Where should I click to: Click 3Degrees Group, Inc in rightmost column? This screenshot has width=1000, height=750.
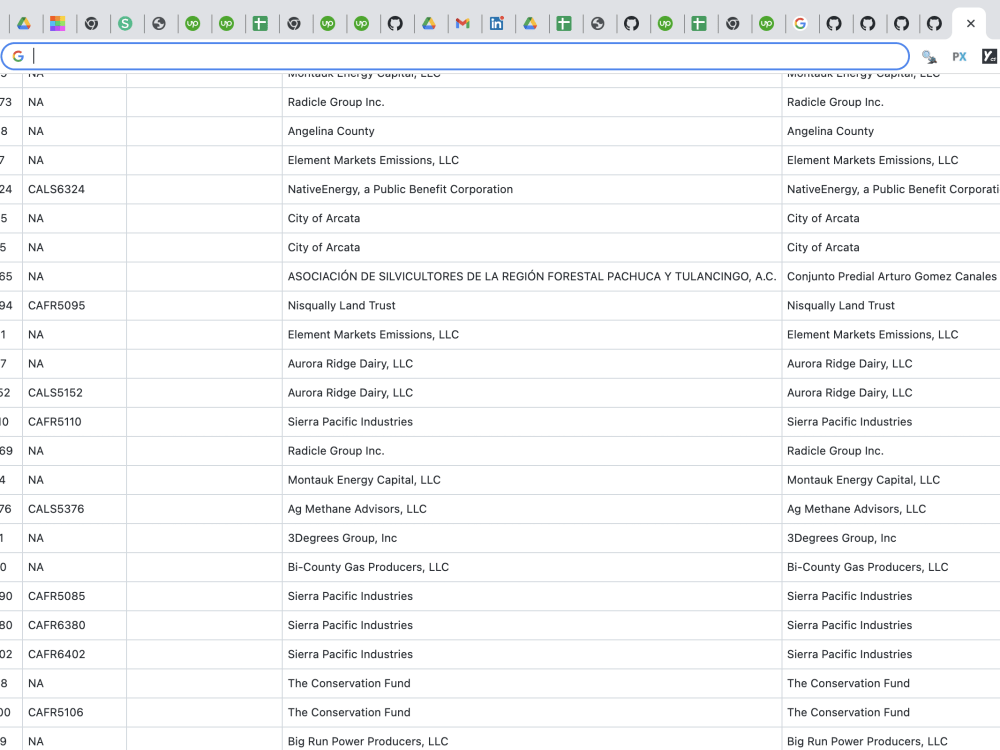891,538
